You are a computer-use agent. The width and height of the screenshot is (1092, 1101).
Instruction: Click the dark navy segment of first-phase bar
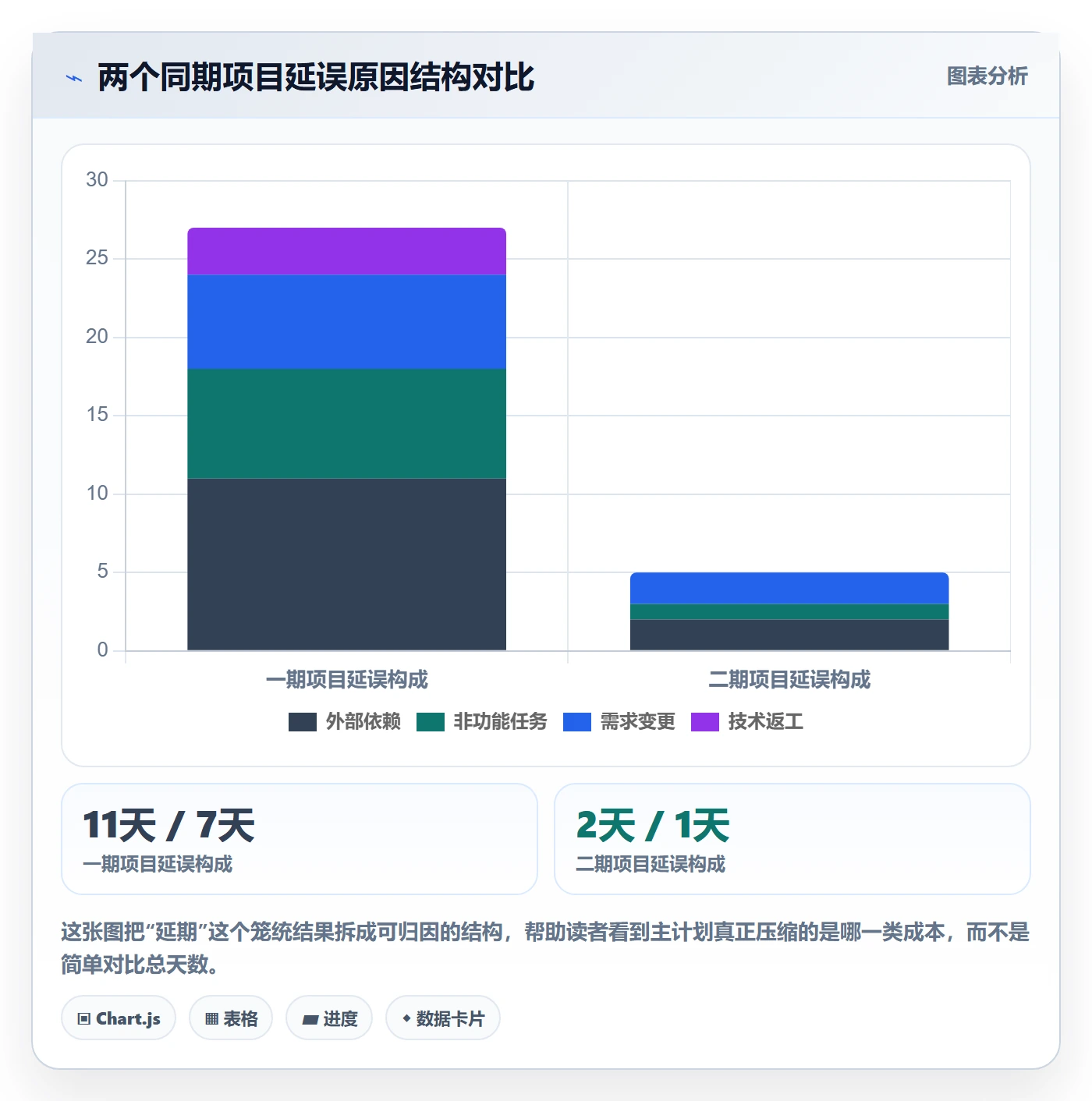pos(346,564)
